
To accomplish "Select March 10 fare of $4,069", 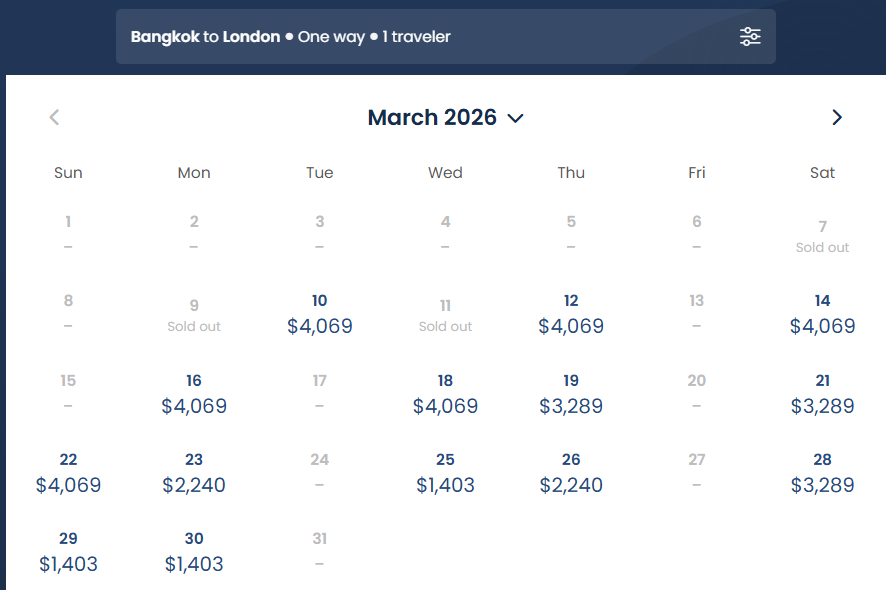I will [x=320, y=314].
